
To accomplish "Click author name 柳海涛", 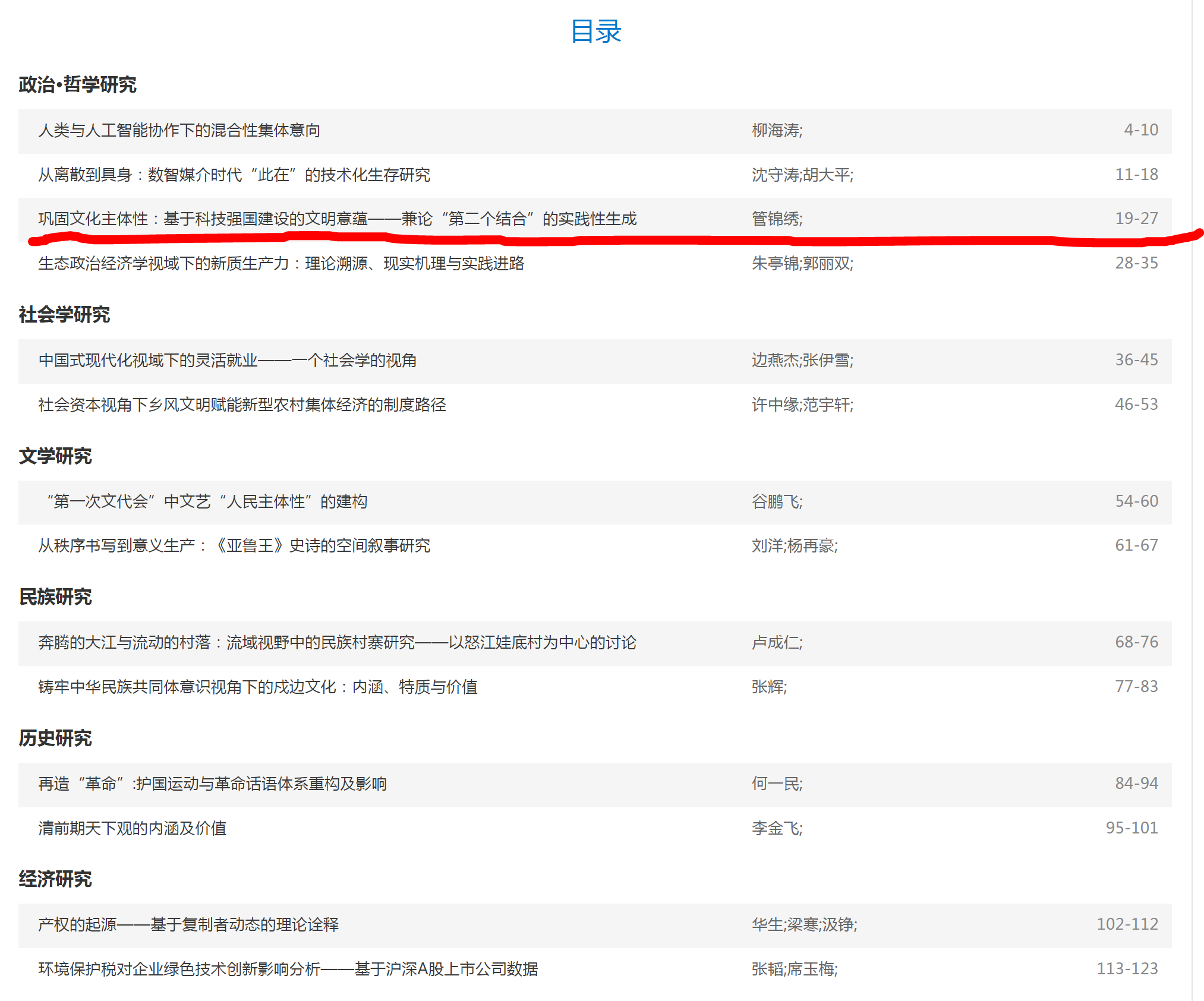I will coord(776,130).
